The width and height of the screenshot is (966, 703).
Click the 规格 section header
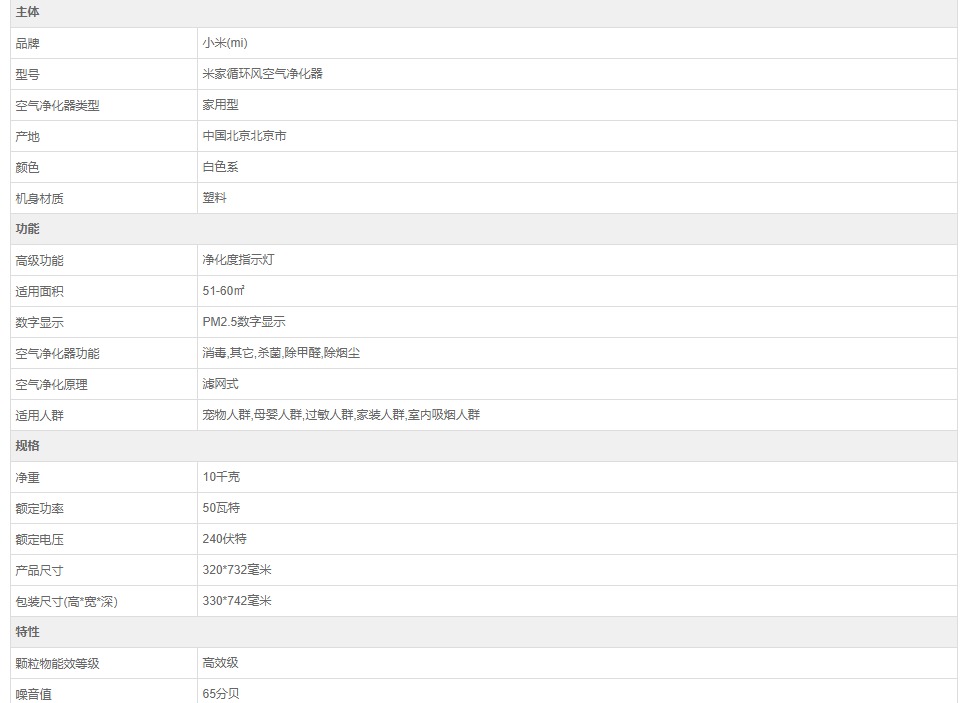point(28,446)
